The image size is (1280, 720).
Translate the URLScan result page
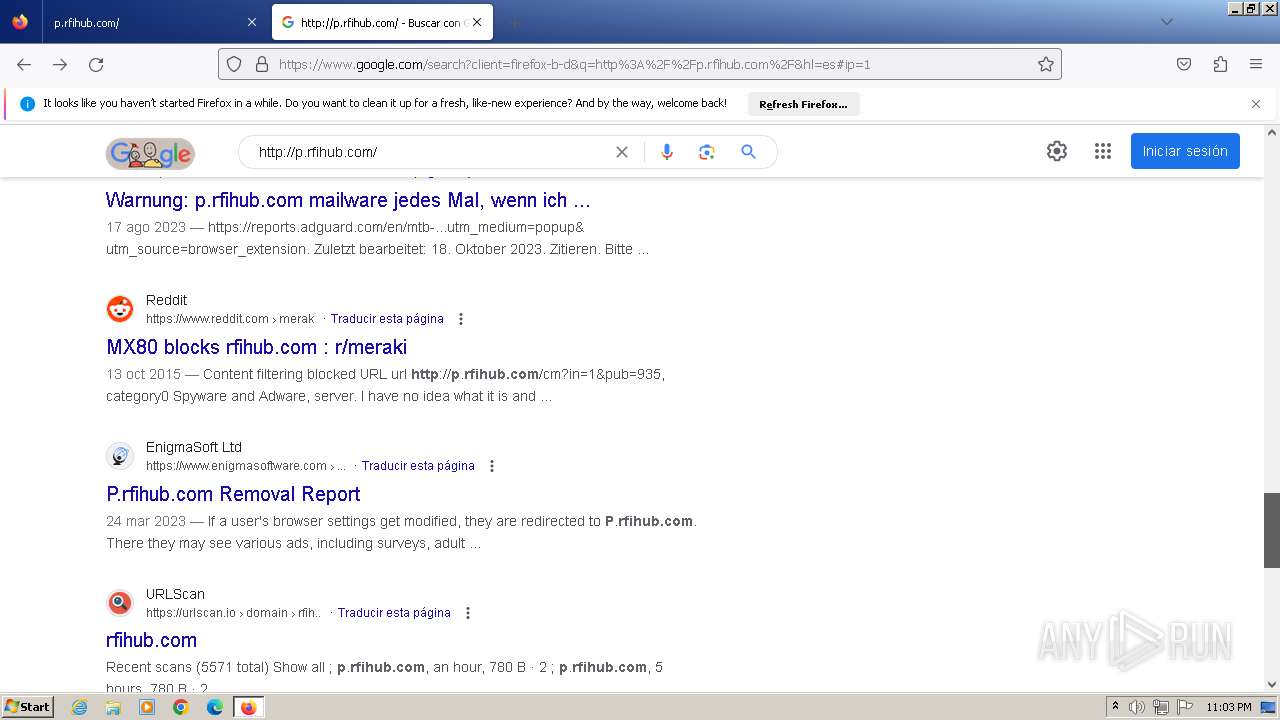[x=394, y=613]
